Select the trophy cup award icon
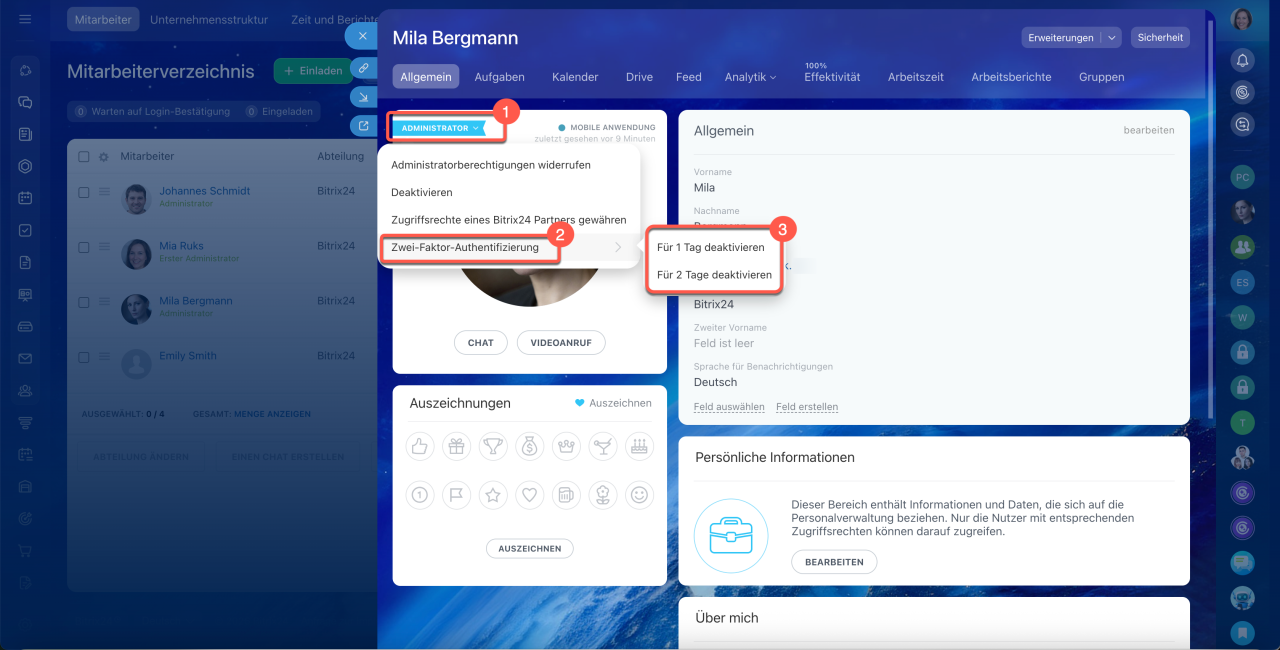The height and width of the screenshot is (650, 1280). click(x=493, y=447)
